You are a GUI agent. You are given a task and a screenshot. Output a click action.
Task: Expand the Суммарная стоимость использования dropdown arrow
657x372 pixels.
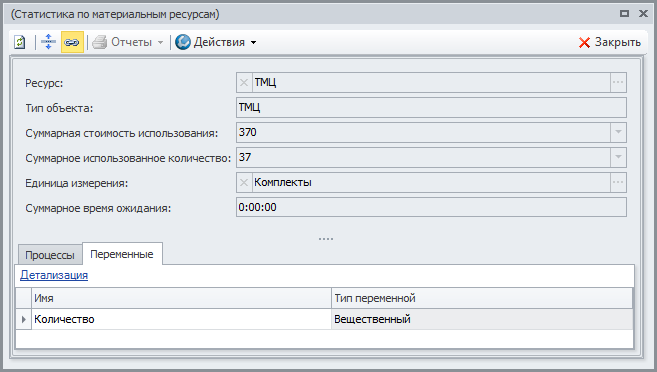[x=618, y=132]
